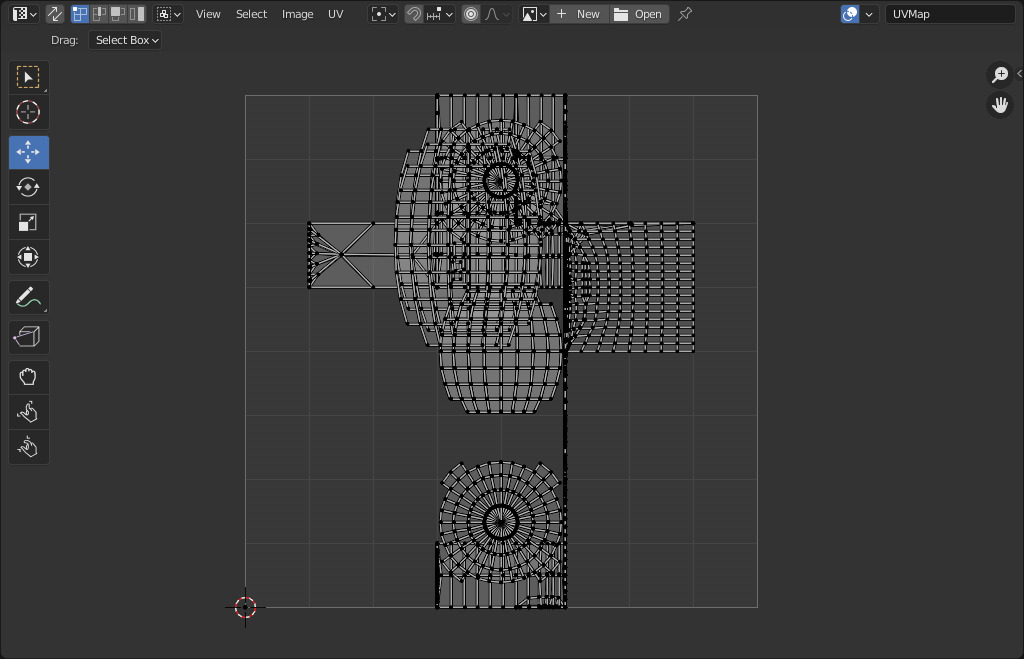
Task: Click Open to load an image
Action: coord(639,14)
